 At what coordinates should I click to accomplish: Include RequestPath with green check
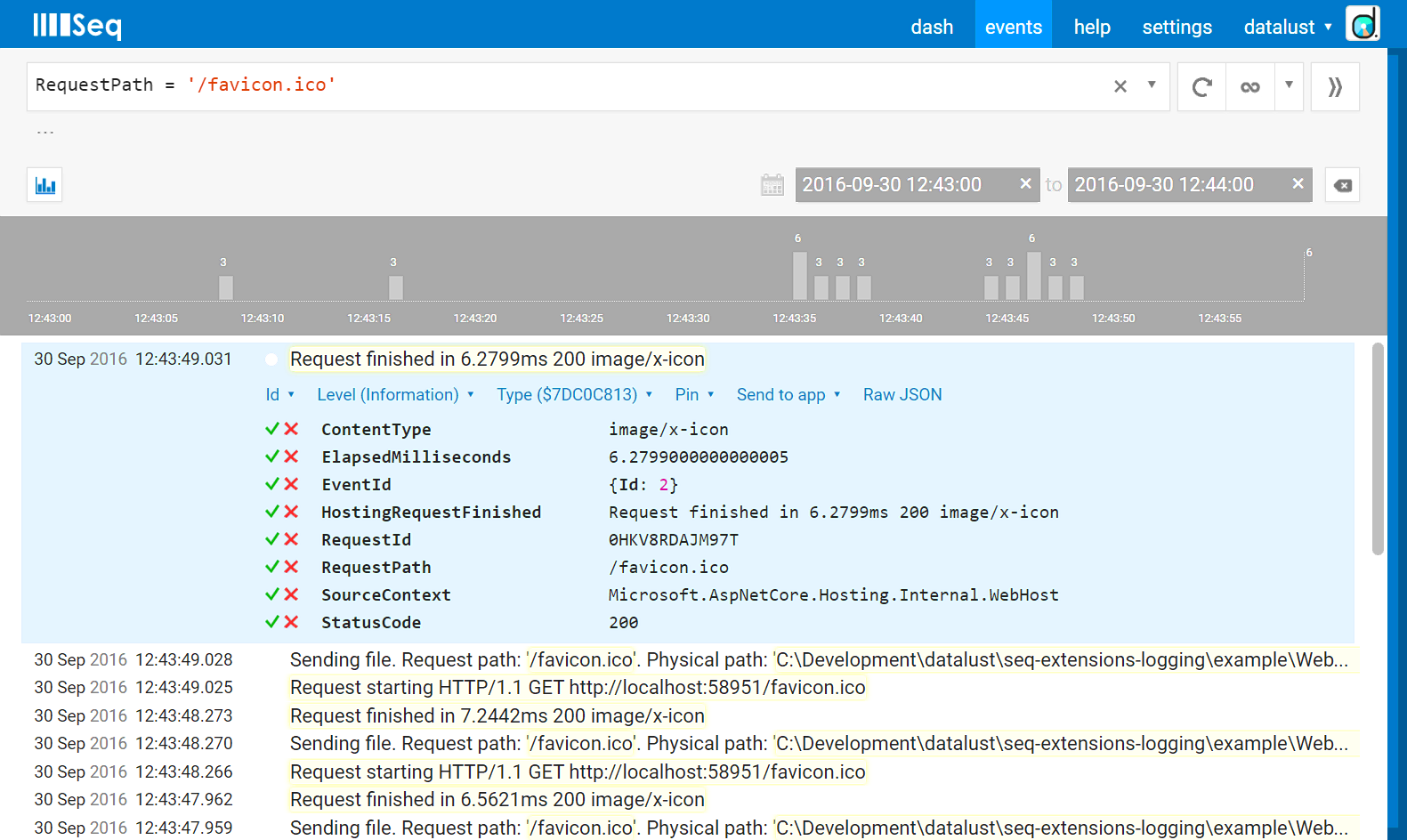coord(272,567)
